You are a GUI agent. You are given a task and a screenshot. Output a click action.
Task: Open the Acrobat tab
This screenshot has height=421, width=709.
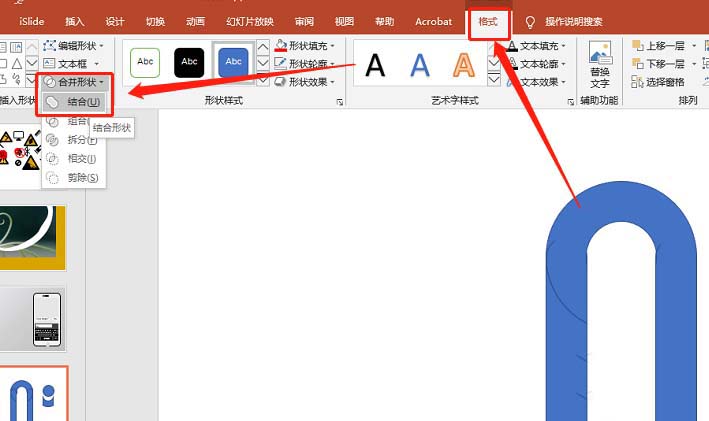[x=434, y=22]
